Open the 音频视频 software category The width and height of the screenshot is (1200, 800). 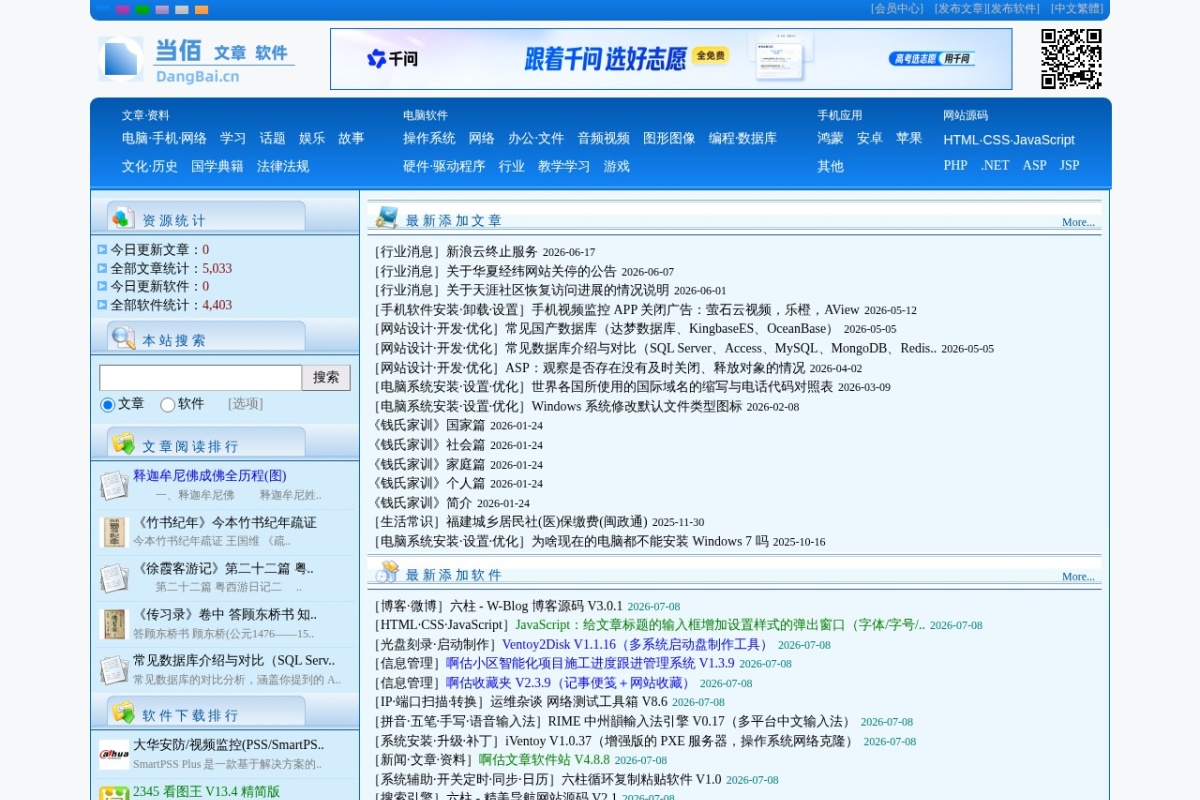coord(603,138)
